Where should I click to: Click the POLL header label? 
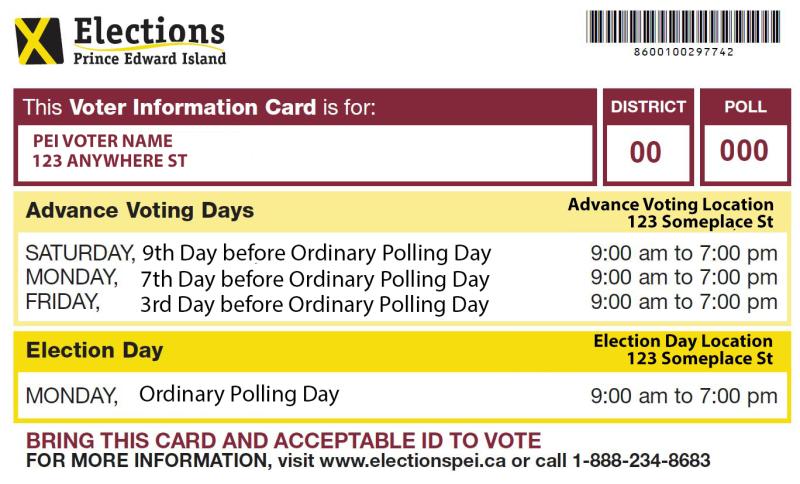[x=745, y=106]
